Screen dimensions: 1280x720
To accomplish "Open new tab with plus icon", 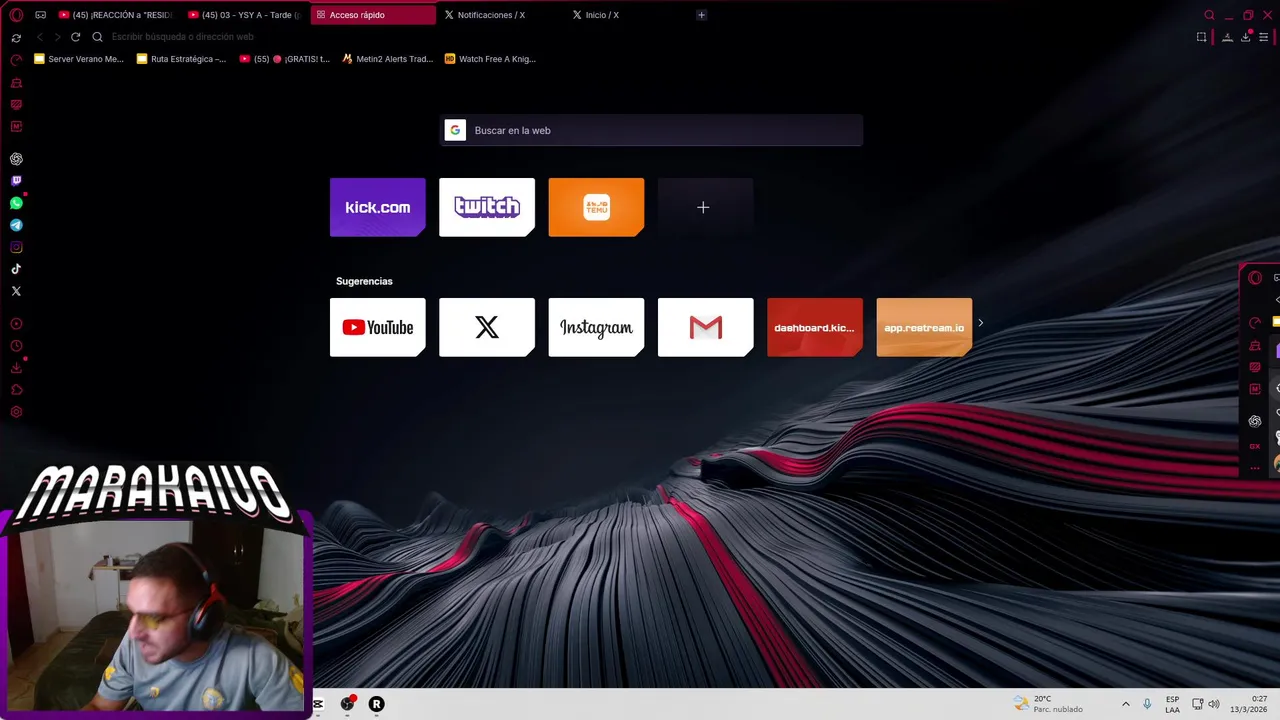I will [x=701, y=15].
